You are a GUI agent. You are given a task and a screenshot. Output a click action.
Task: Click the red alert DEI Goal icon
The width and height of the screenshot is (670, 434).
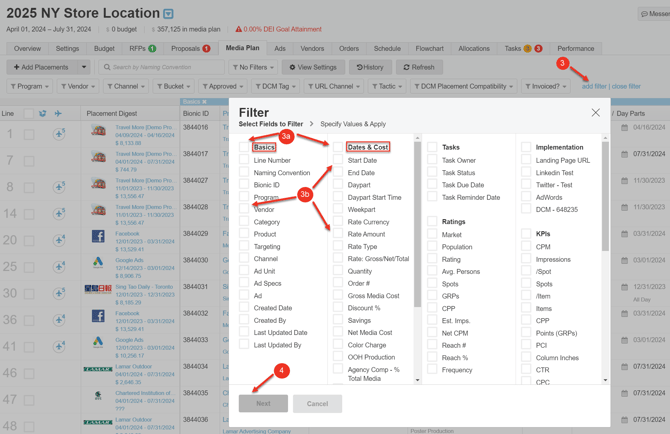(x=238, y=29)
